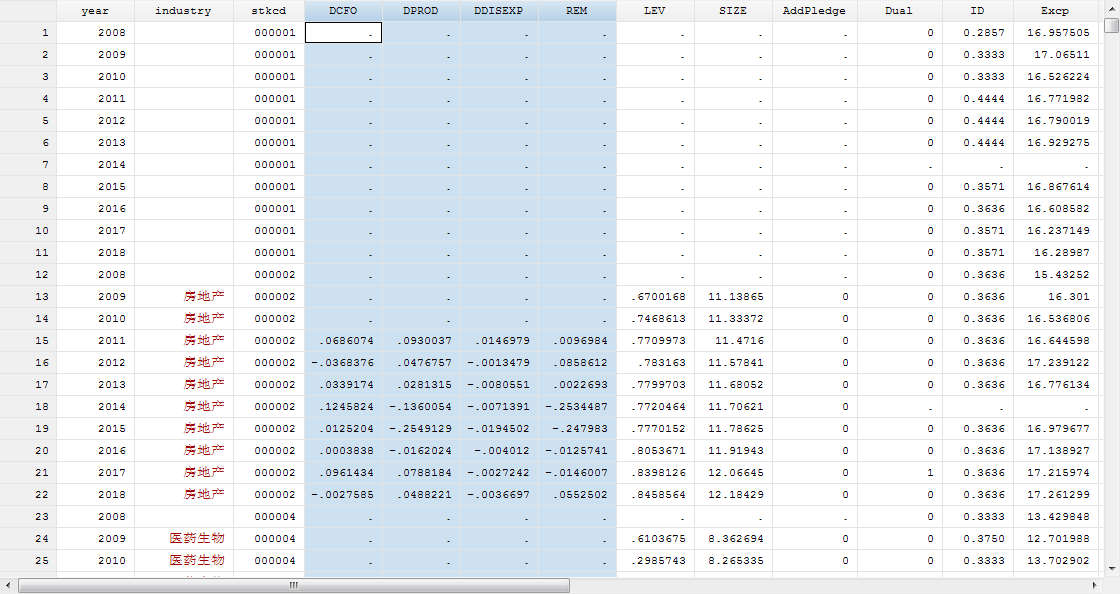The width and height of the screenshot is (1120, 594).
Task: Select row number 7 header
Action: [x=29, y=164]
